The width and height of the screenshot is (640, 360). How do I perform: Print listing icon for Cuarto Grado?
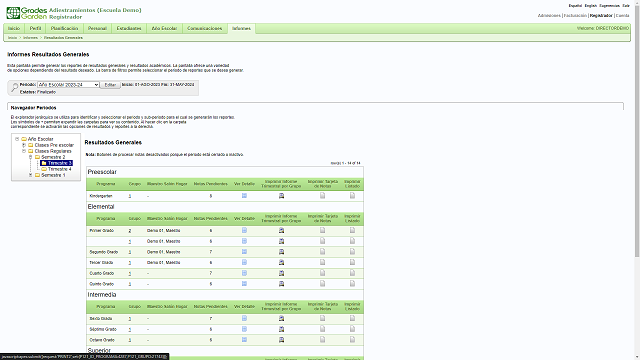point(352,273)
